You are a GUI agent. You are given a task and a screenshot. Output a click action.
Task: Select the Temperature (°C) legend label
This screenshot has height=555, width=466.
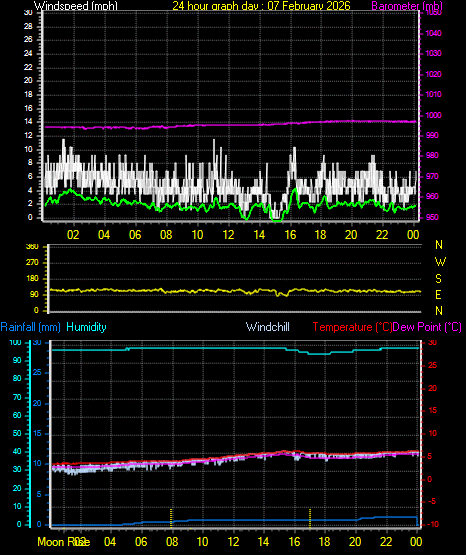(352, 327)
